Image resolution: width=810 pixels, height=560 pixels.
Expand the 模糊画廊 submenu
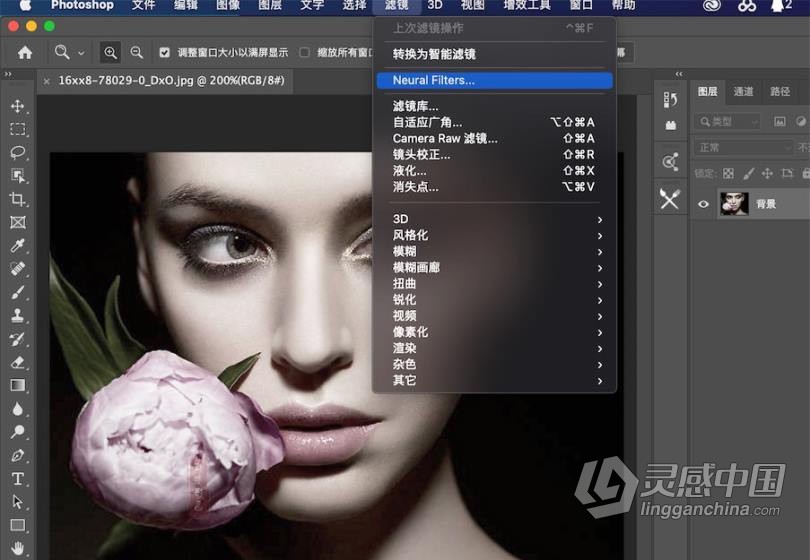tap(494, 268)
